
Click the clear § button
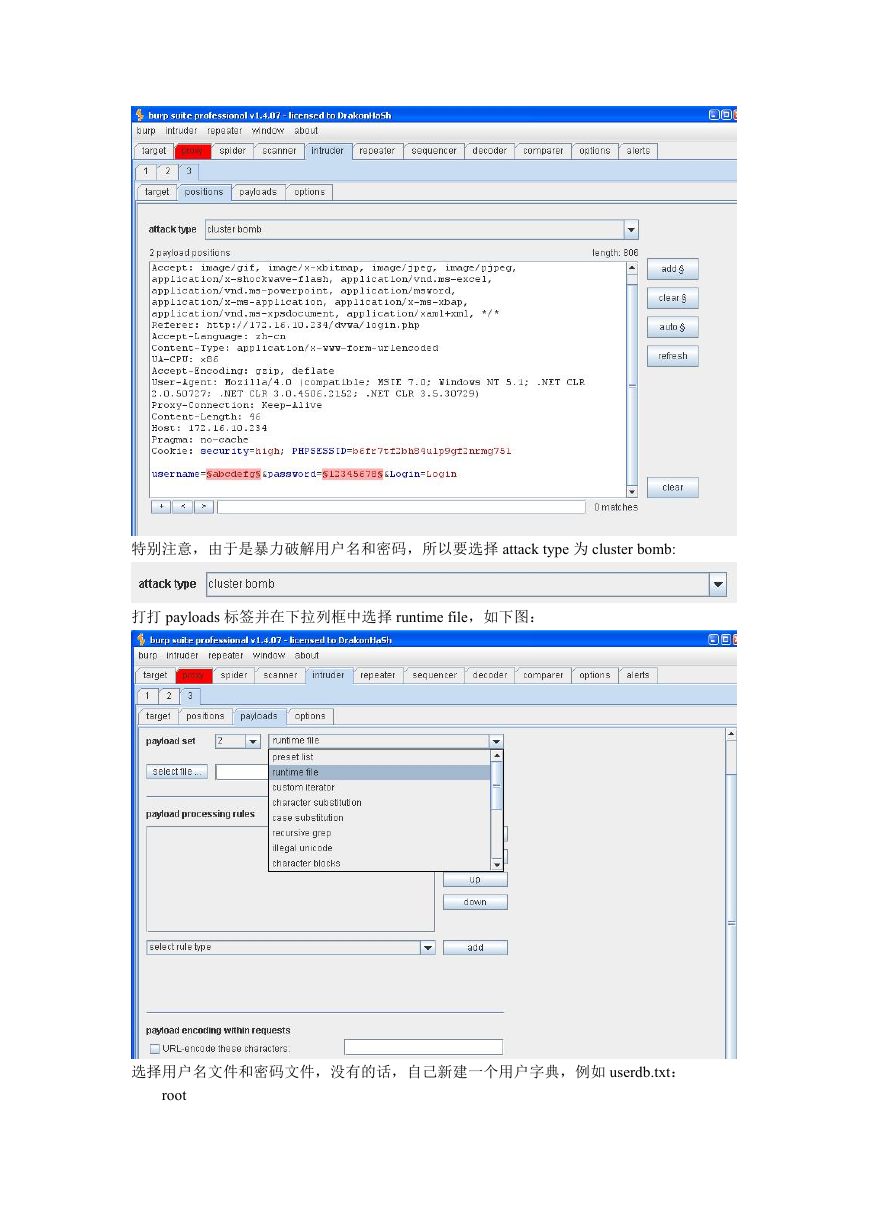pos(672,298)
